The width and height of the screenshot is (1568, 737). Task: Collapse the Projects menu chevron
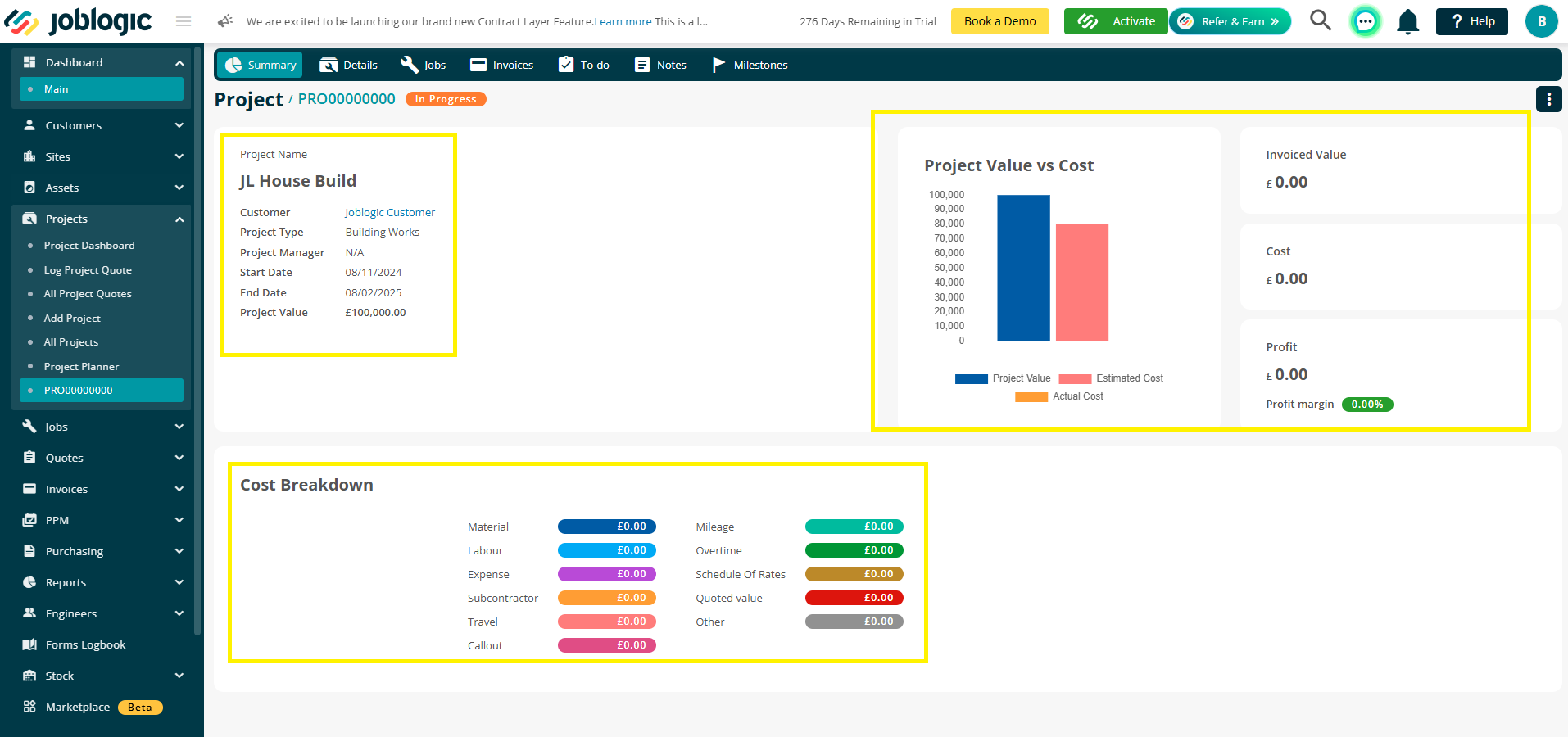pyautogui.click(x=179, y=219)
